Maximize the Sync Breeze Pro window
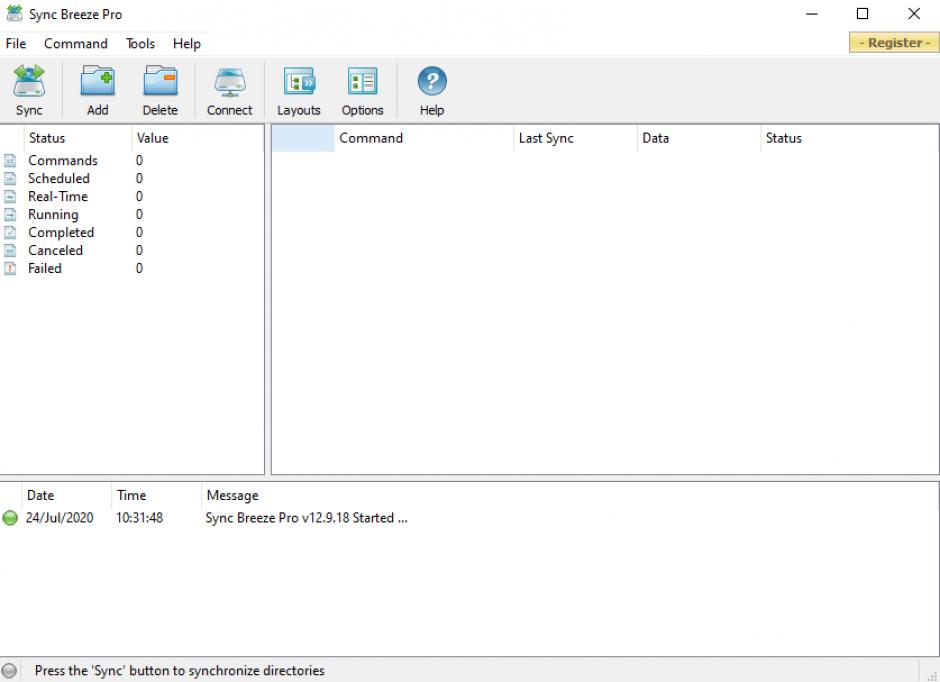The width and height of the screenshot is (940, 682). click(862, 14)
